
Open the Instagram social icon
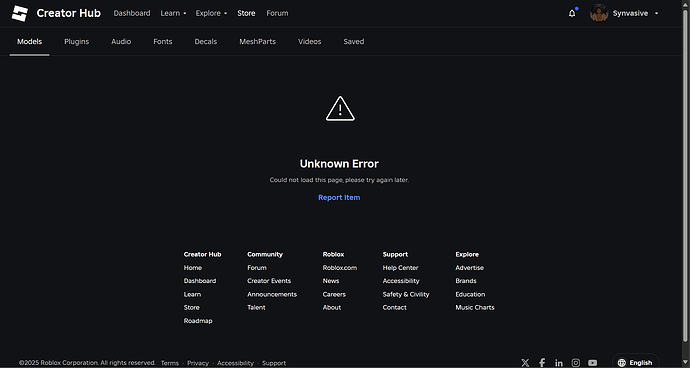(x=576, y=363)
